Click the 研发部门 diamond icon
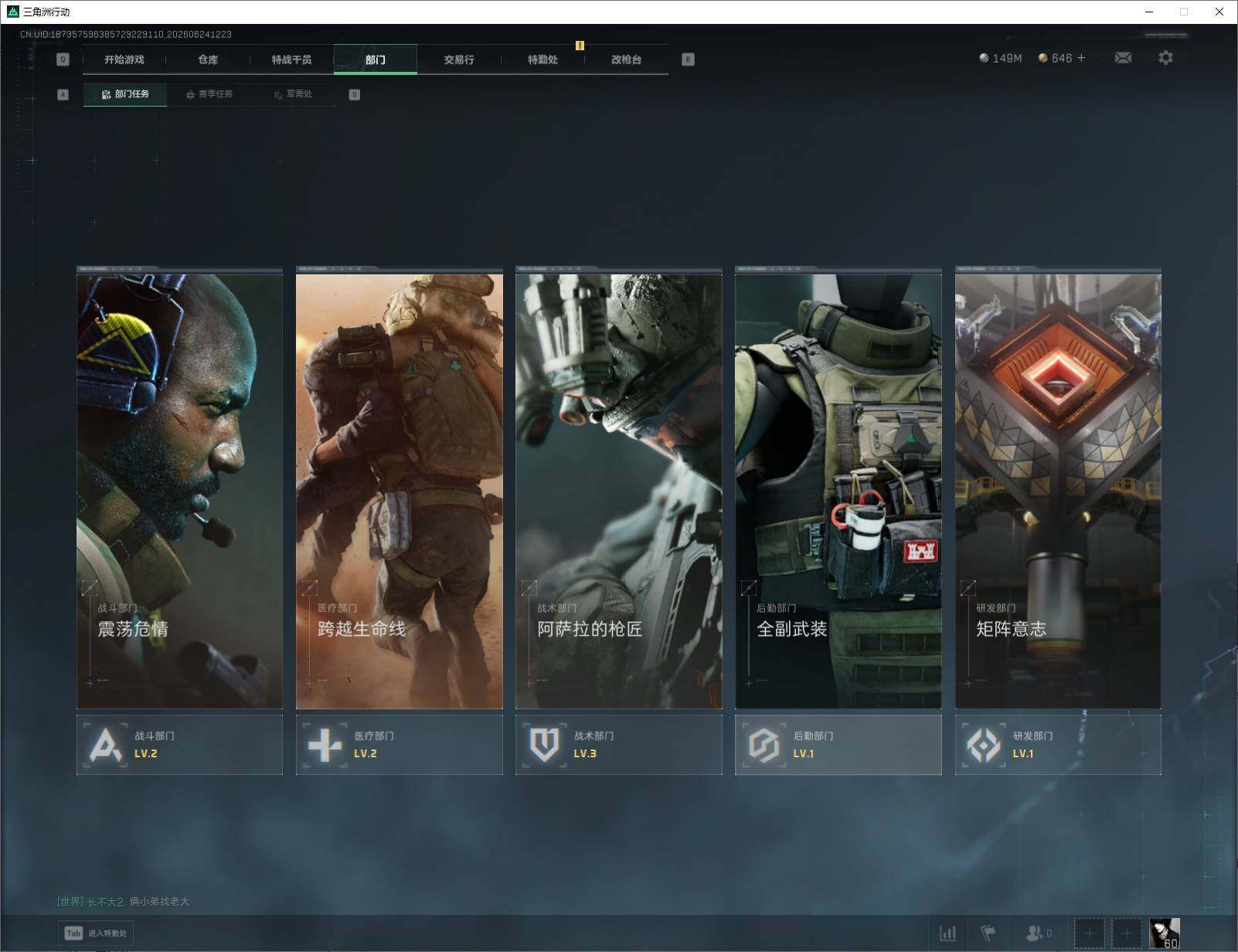The height and width of the screenshot is (952, 1238). (983, 746)
